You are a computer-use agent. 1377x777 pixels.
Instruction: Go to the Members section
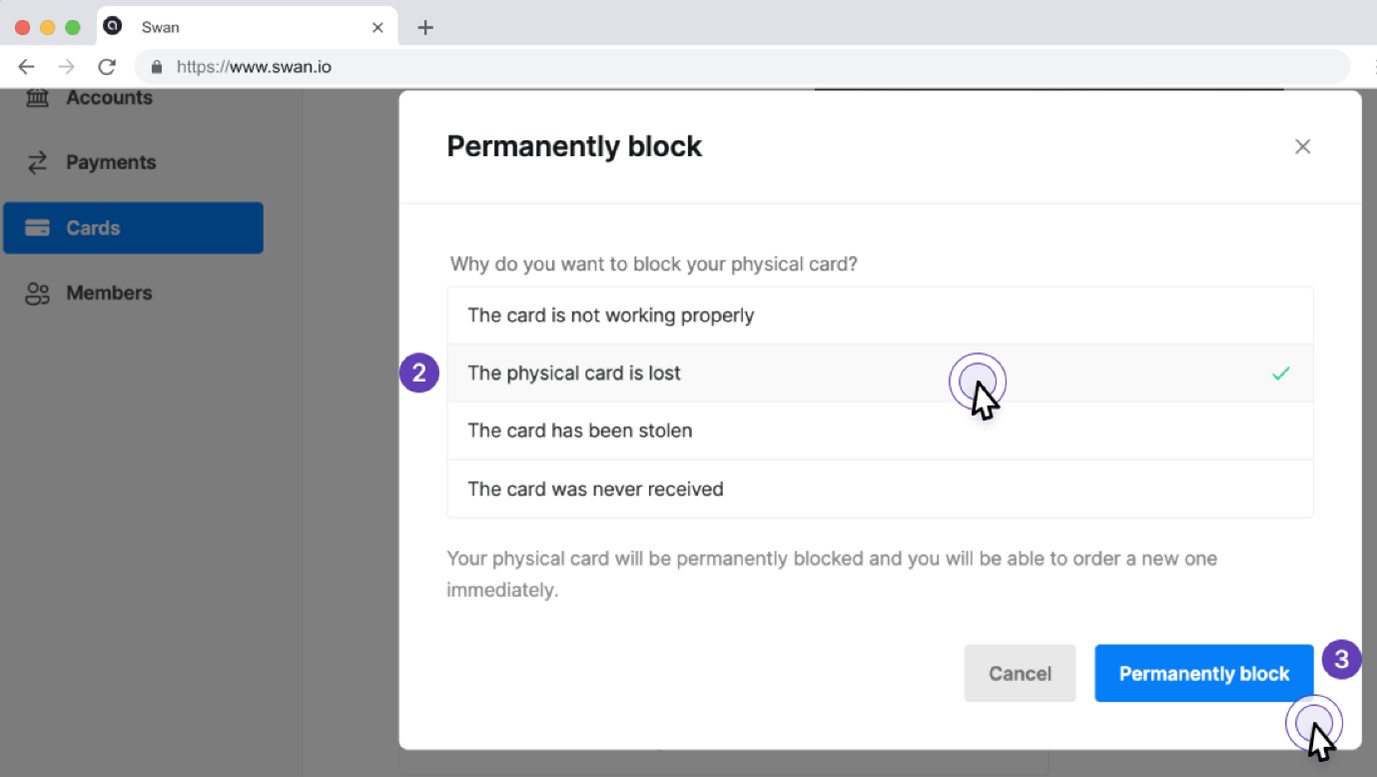(x=109, y=293)
